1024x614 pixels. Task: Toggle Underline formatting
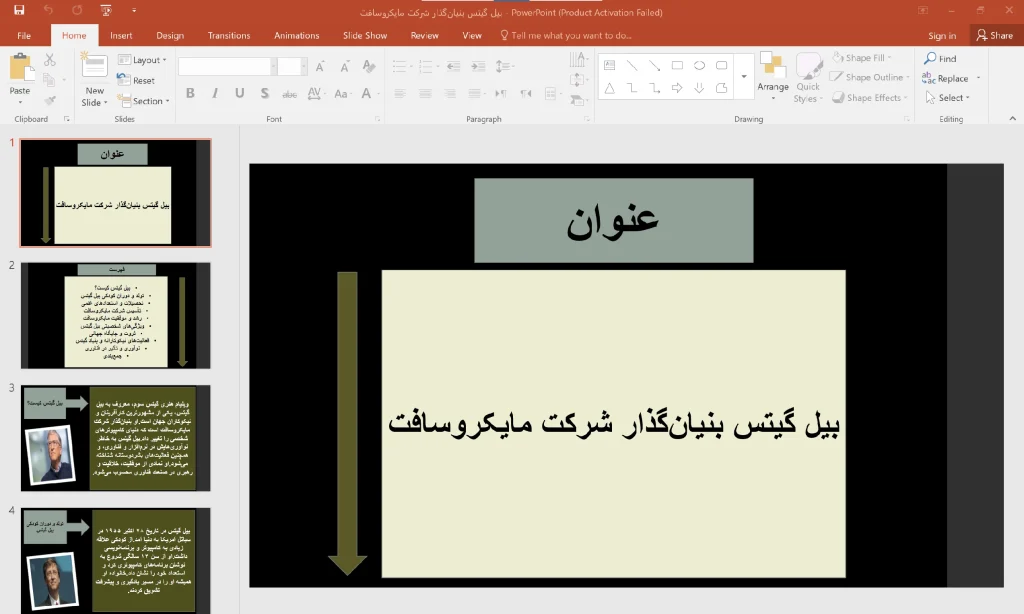coord(240,93)
